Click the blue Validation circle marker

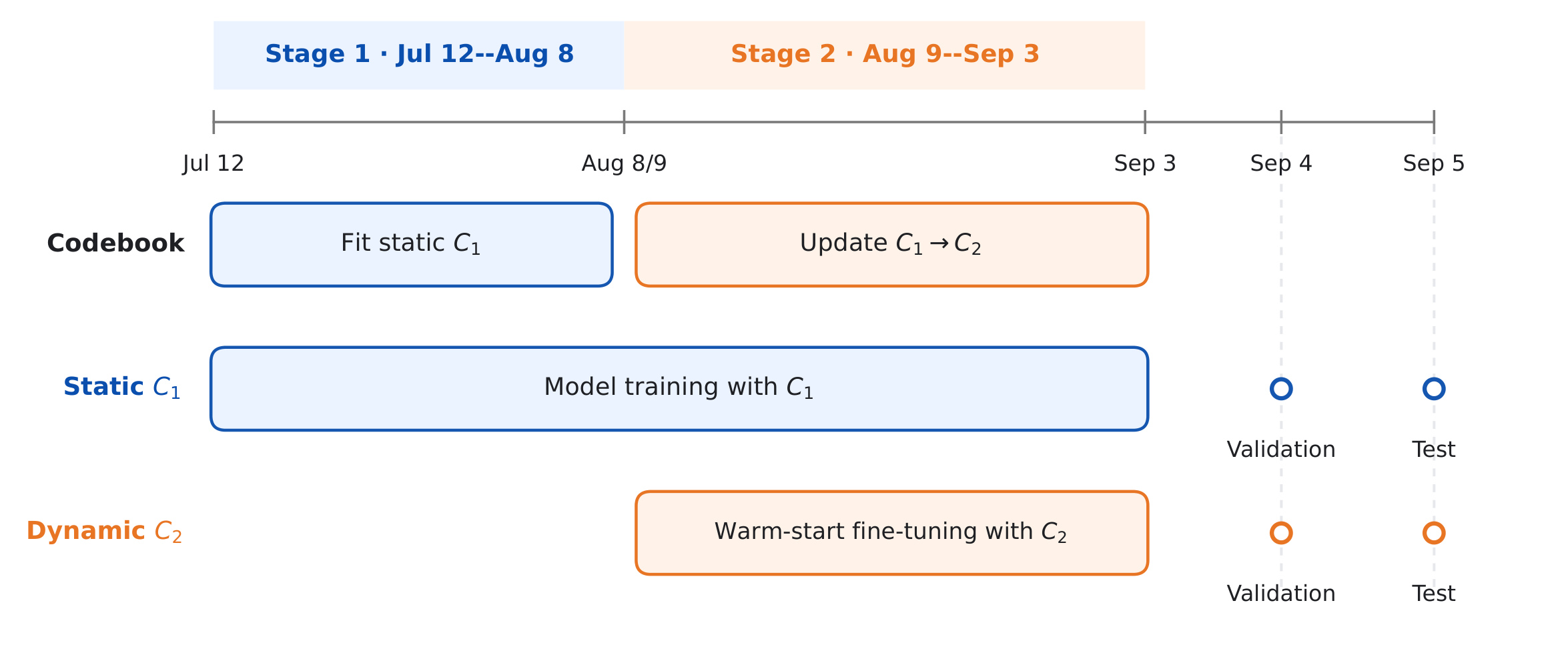[x=1281, y=388]
